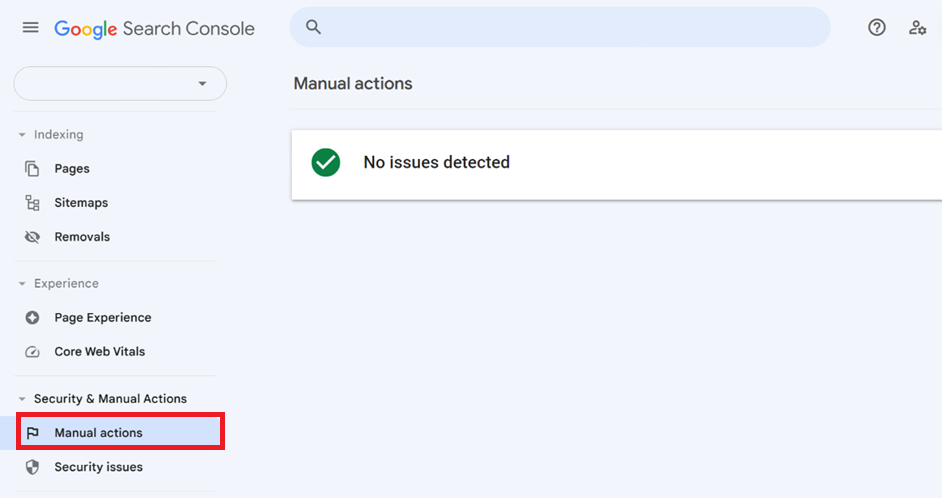Click the Sitemaps tree icon
The height and width of the screenshot is (498, 942).
pyautogui.click(x=32, y=203)
